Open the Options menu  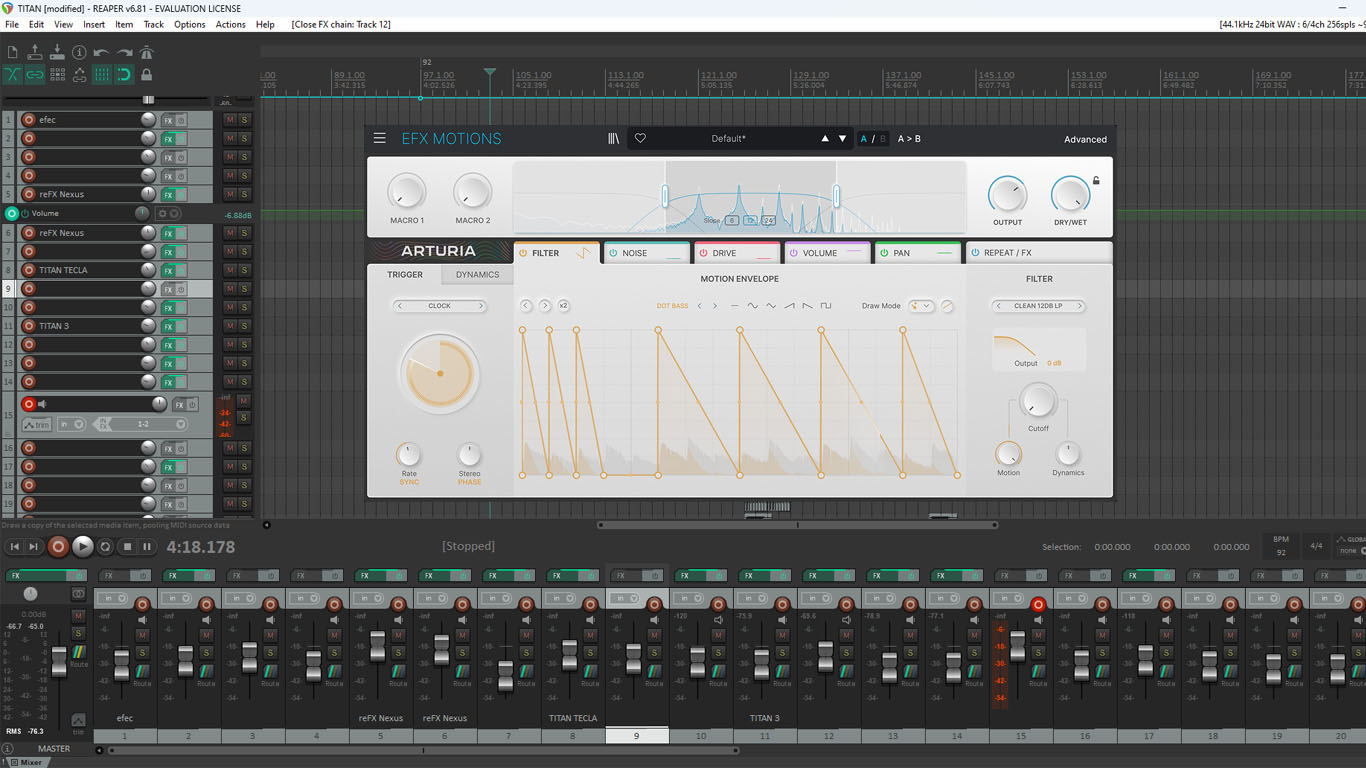click(190, 24)
